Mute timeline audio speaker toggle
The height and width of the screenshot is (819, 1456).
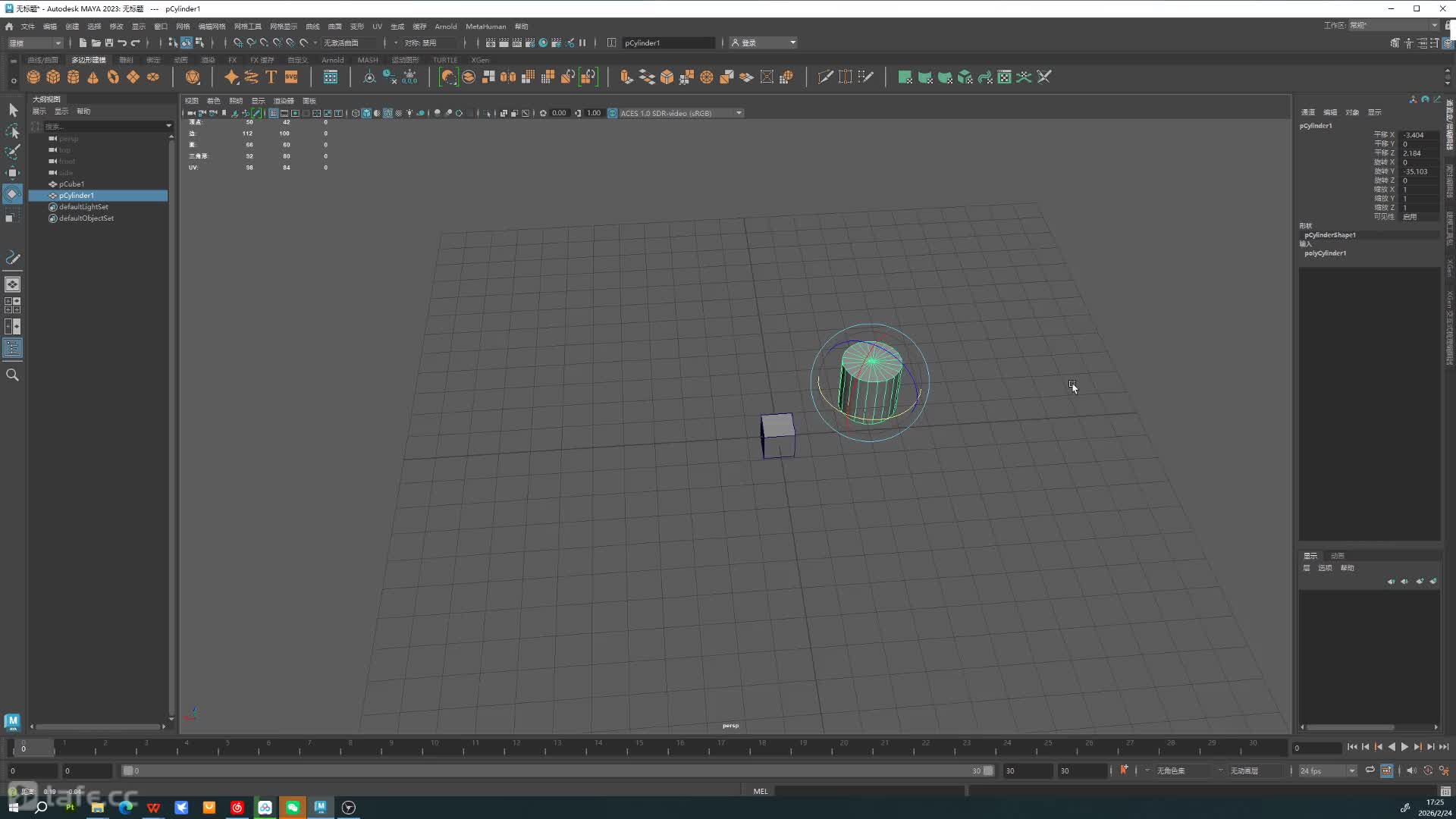[1411, 770]
